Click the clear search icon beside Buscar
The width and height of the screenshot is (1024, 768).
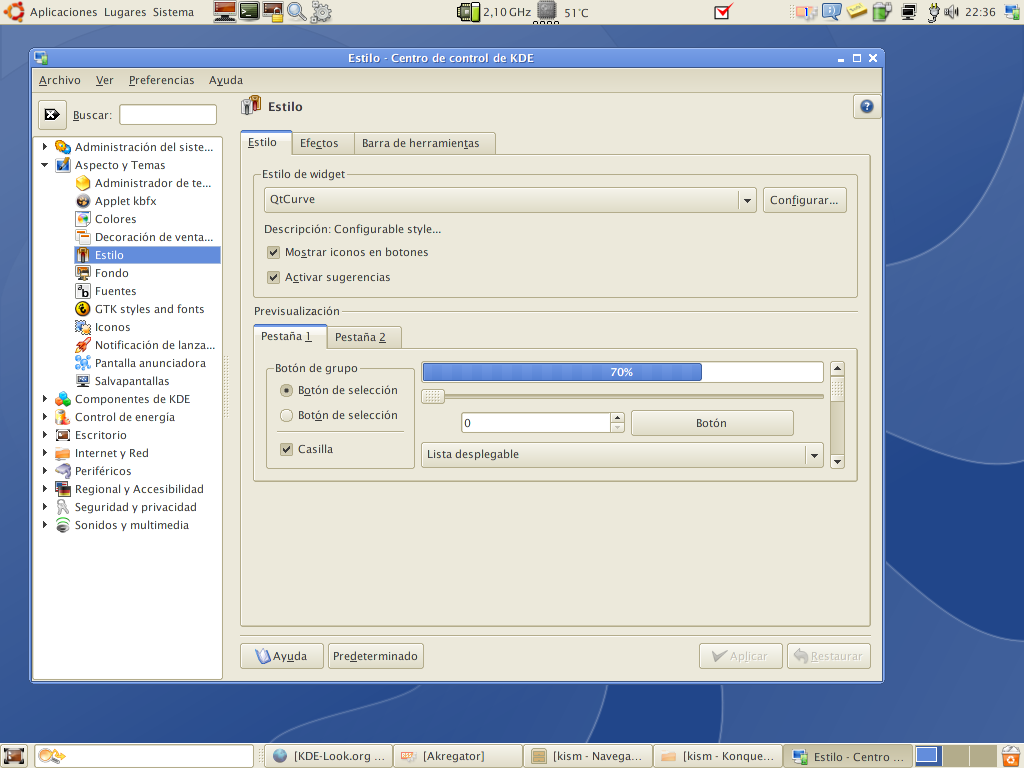[52, 115]
